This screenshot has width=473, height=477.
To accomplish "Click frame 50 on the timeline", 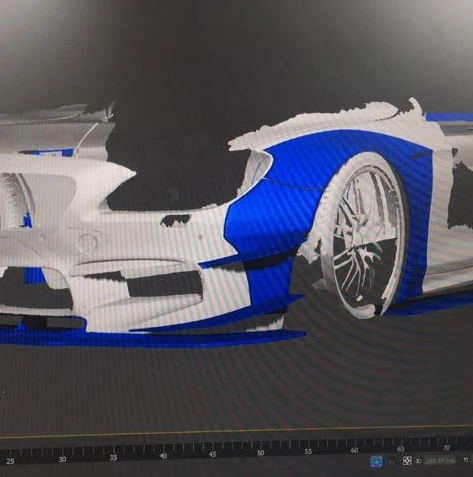I will (x=260, y=453).
